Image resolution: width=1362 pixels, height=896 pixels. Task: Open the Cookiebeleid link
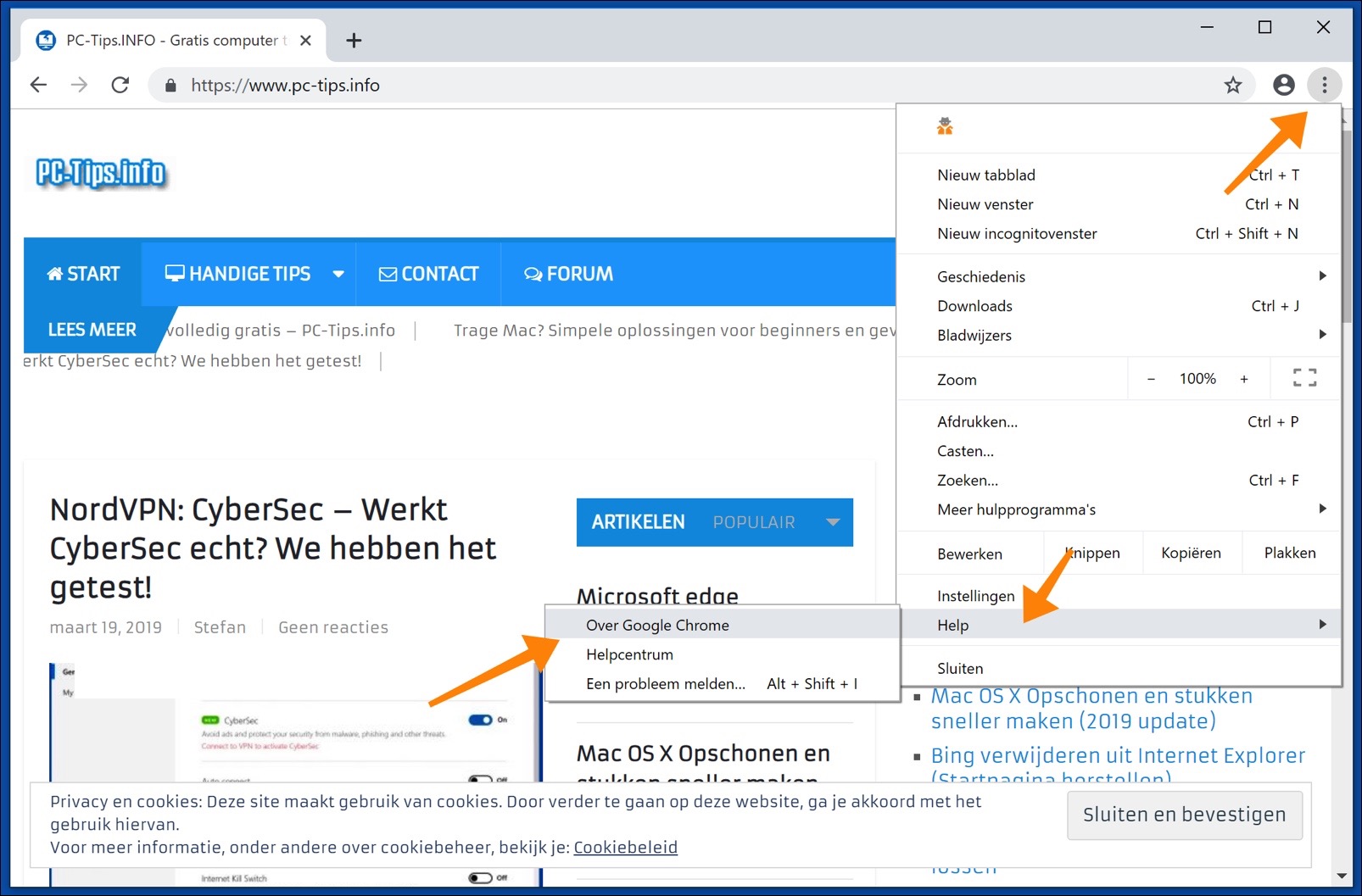pos(626,847)
